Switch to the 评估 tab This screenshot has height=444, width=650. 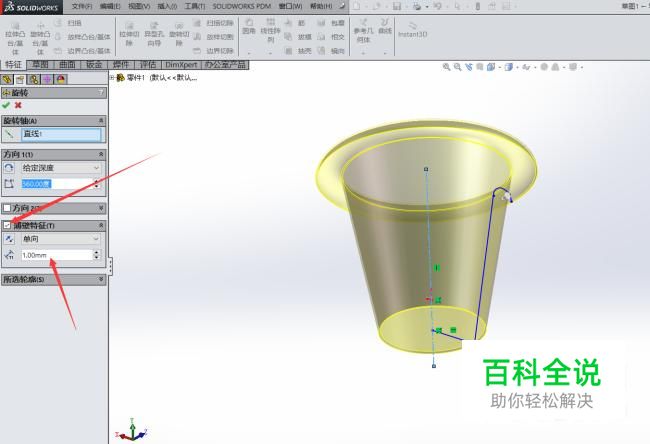148,65
